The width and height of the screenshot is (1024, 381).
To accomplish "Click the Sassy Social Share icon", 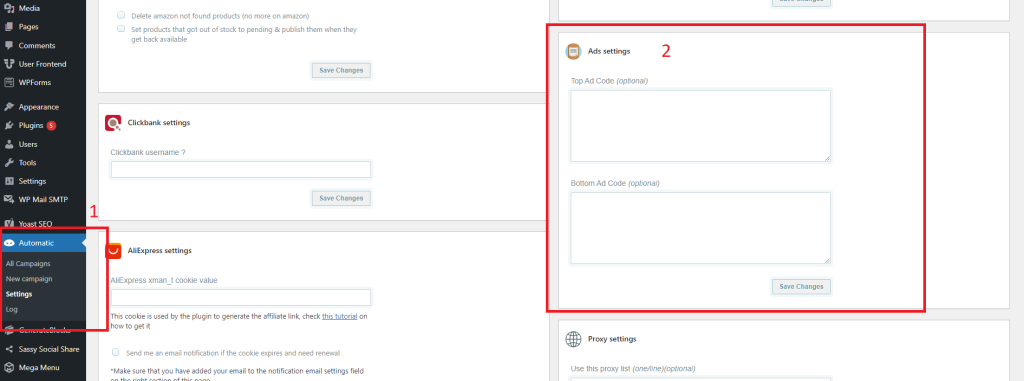I will click(x=9, y=349).
